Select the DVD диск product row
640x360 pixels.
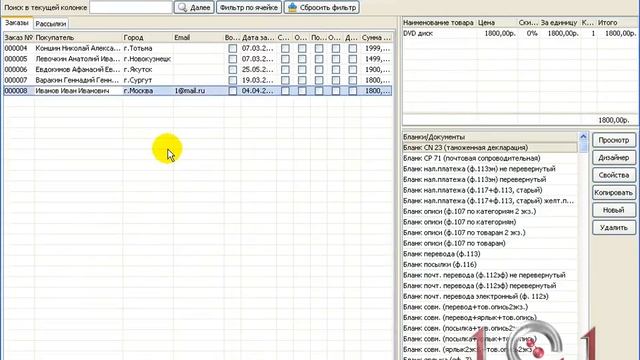point(520,33)
